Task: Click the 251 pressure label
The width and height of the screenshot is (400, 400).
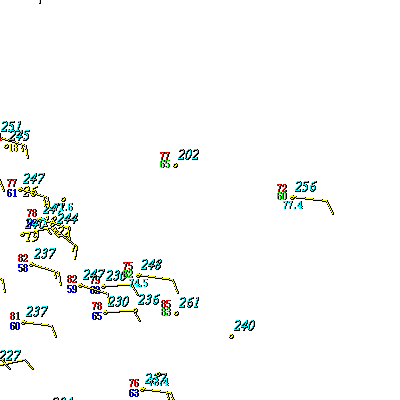Action: tap(11, 126)
